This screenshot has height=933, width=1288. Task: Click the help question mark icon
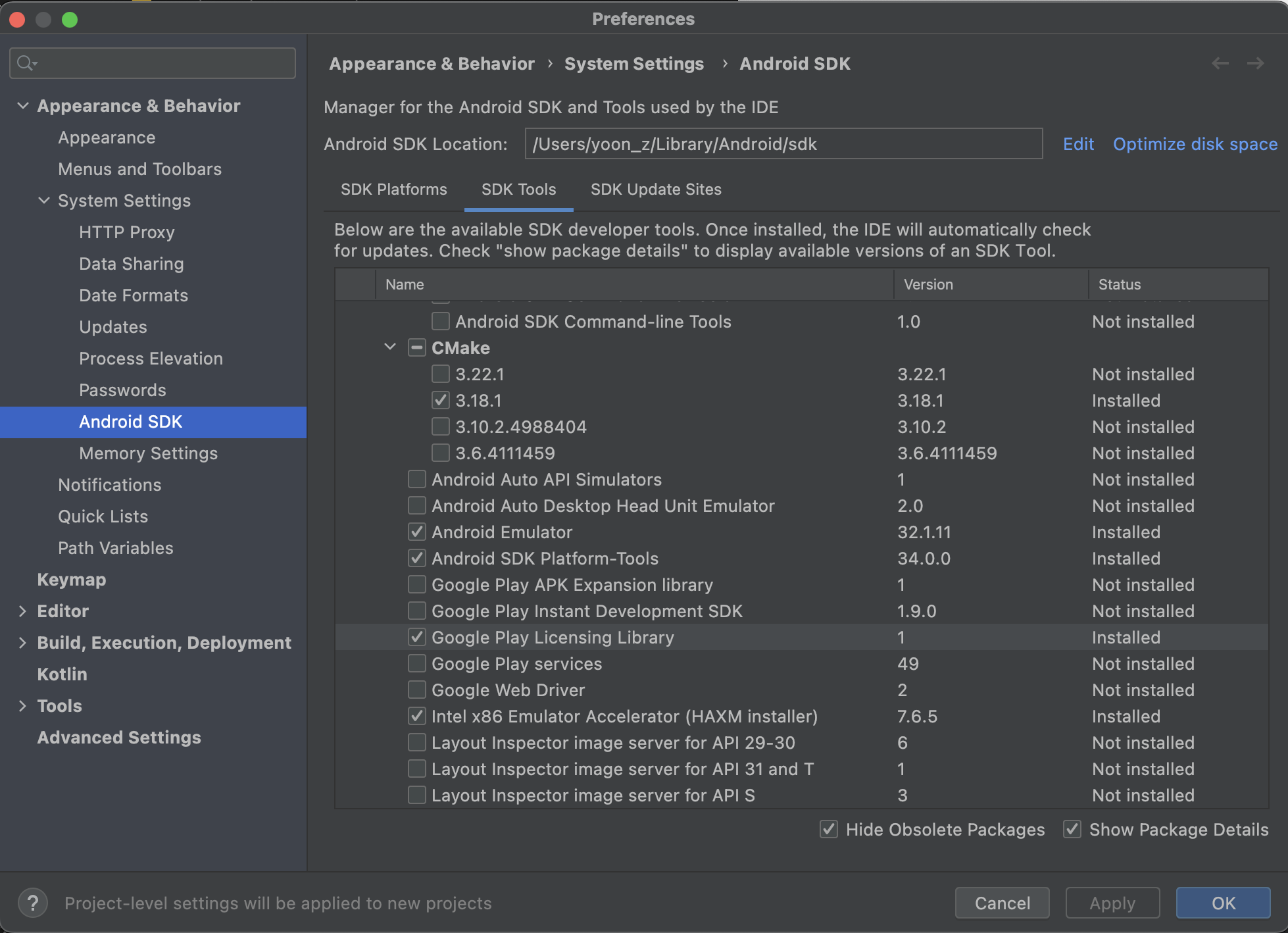(x=32, y=903)
